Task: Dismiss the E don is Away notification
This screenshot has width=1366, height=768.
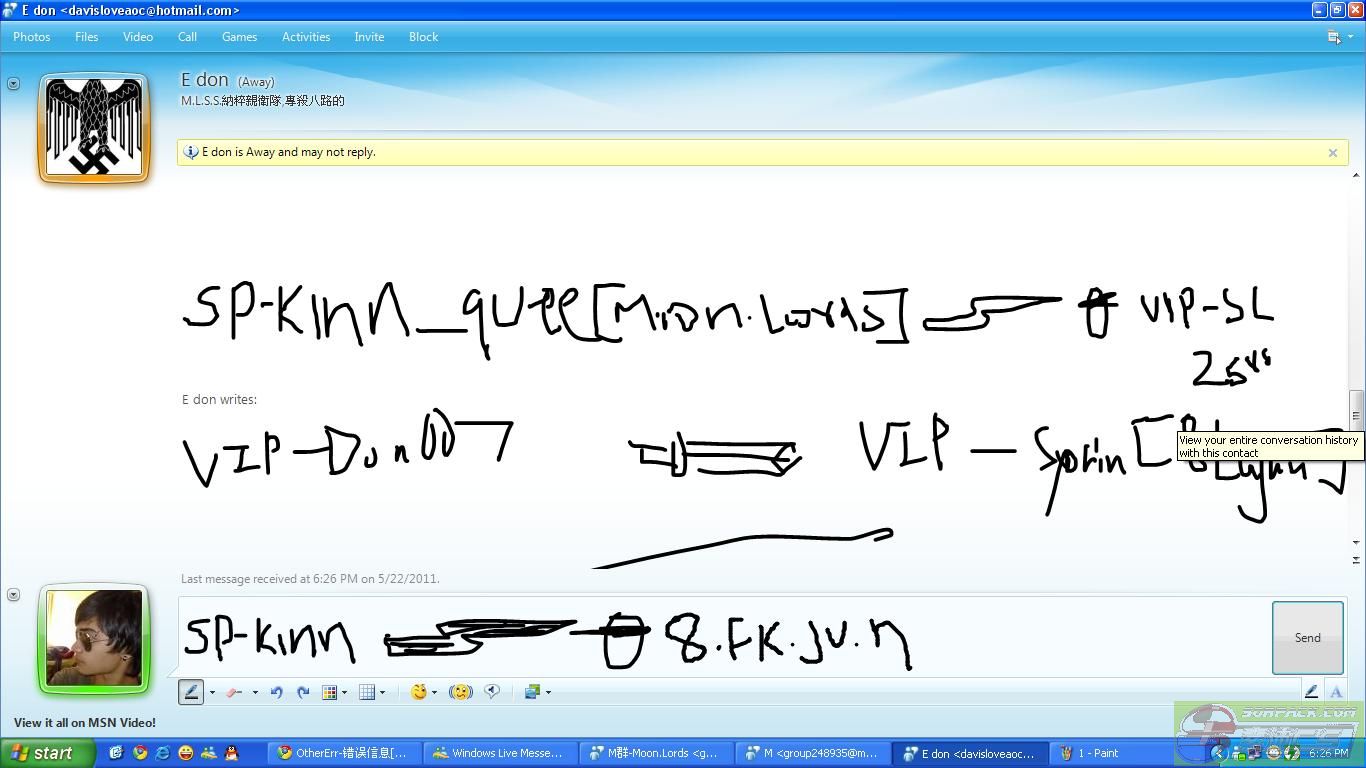Action: click(x=1332, y=153)
